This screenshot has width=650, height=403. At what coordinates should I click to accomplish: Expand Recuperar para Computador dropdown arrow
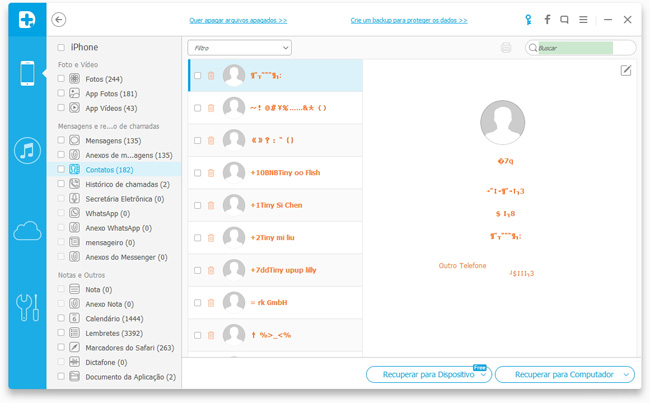pyautogui.click(x=626, y=375)
